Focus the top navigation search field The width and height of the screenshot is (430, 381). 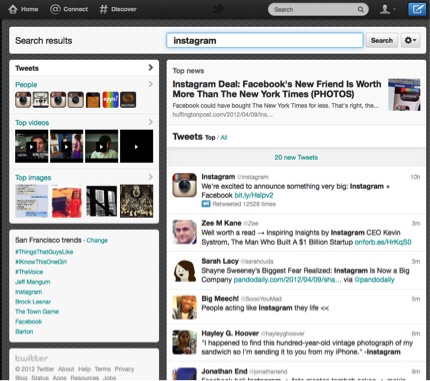pyautogui.click(x=318, y=9)
